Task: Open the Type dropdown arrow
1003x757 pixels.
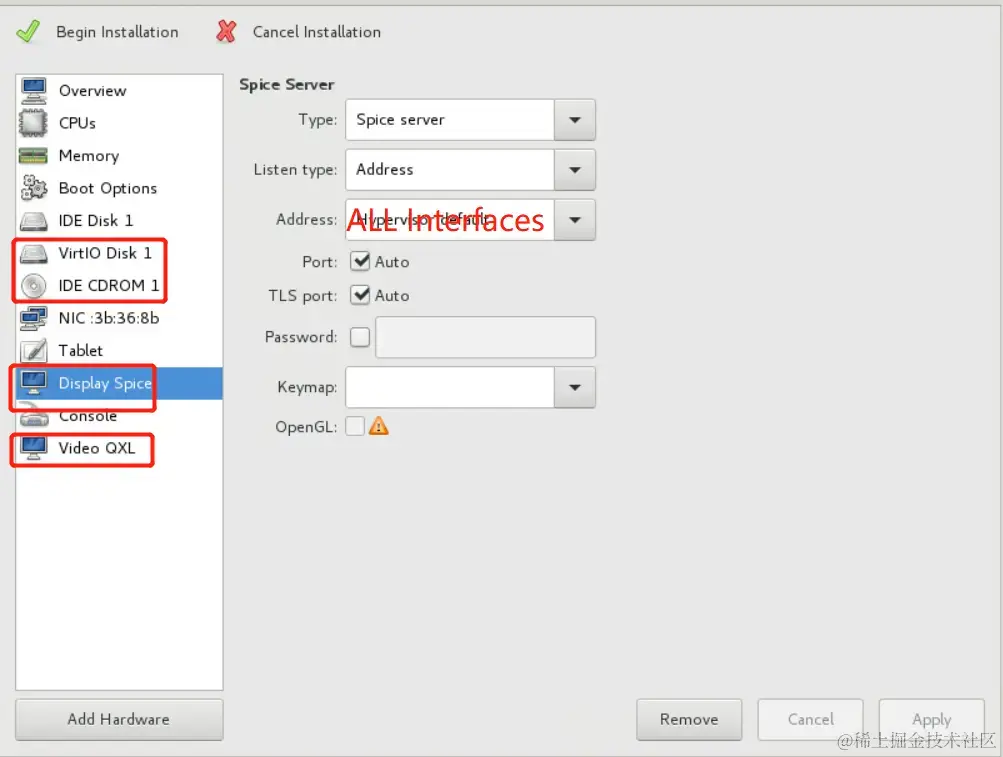Action: click(574, 120)
